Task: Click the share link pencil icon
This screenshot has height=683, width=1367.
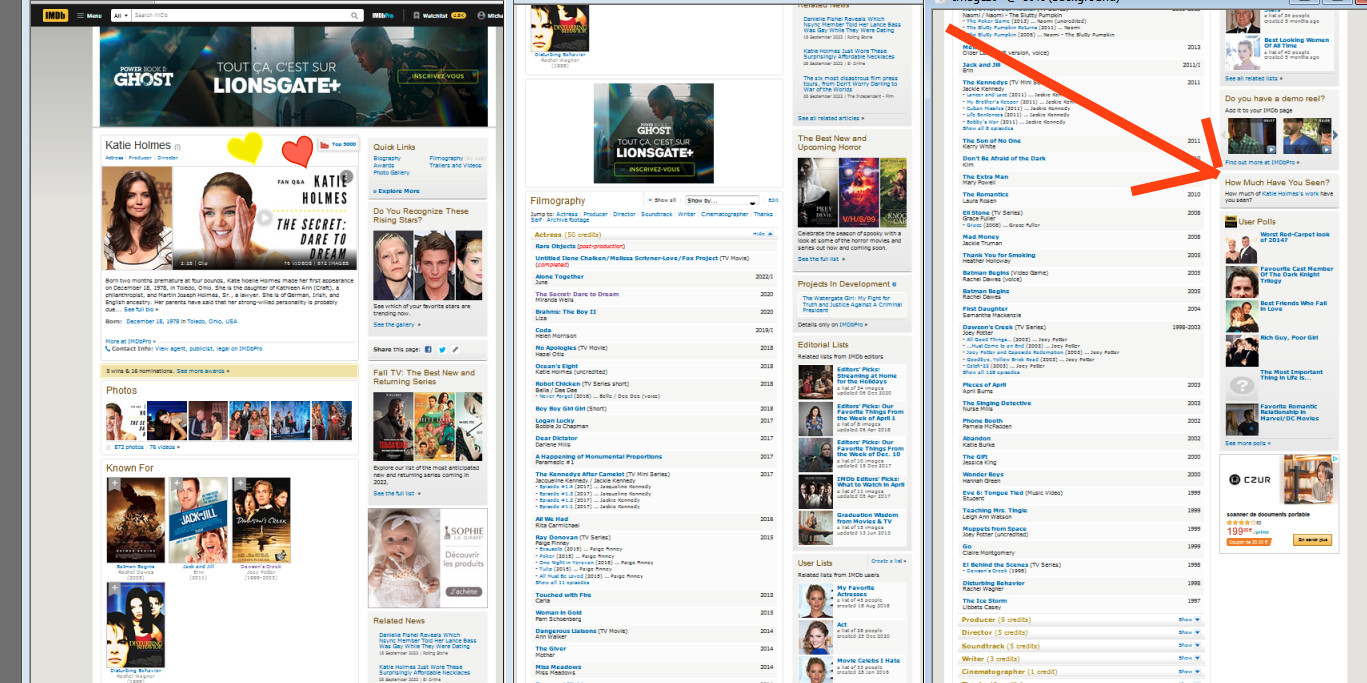Action: (454, 349)
